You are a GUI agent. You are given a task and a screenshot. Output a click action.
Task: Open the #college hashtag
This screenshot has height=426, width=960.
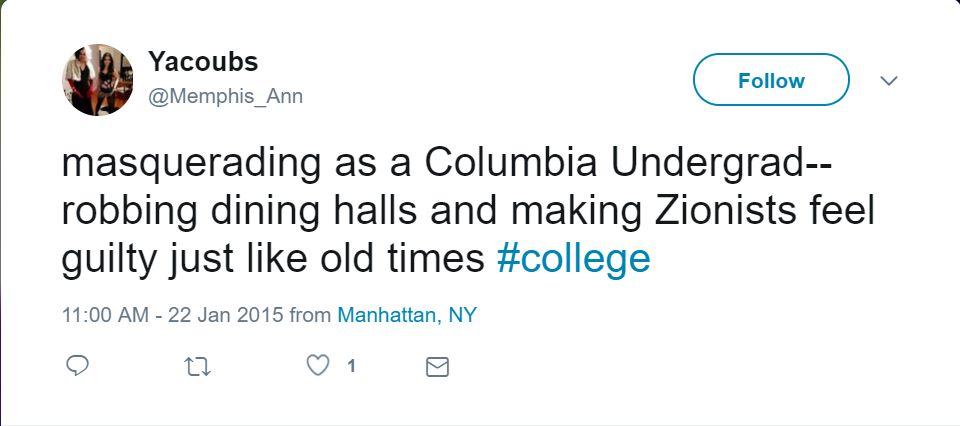click(573, 259)
